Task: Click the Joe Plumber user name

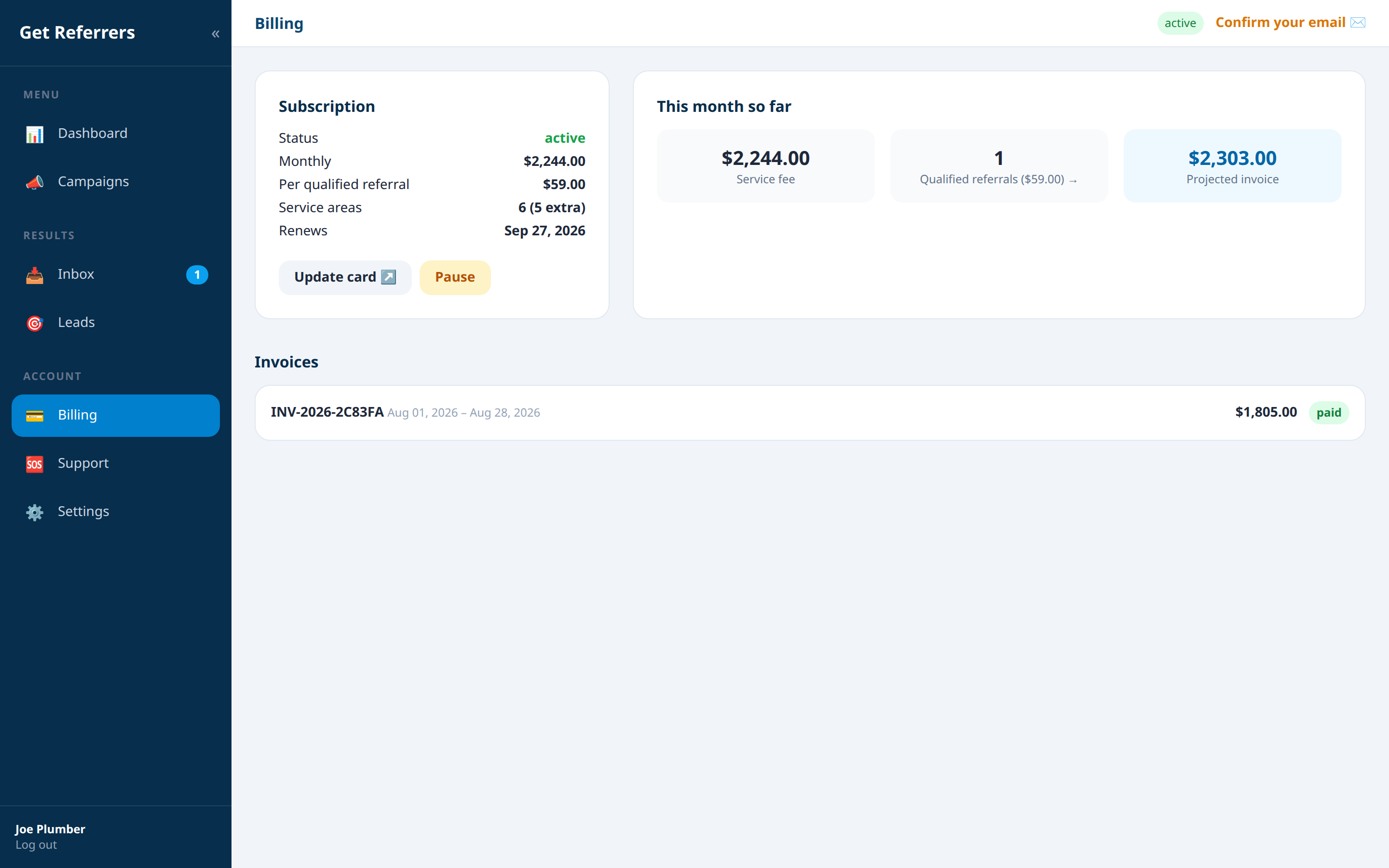Action: pos(50,829)
